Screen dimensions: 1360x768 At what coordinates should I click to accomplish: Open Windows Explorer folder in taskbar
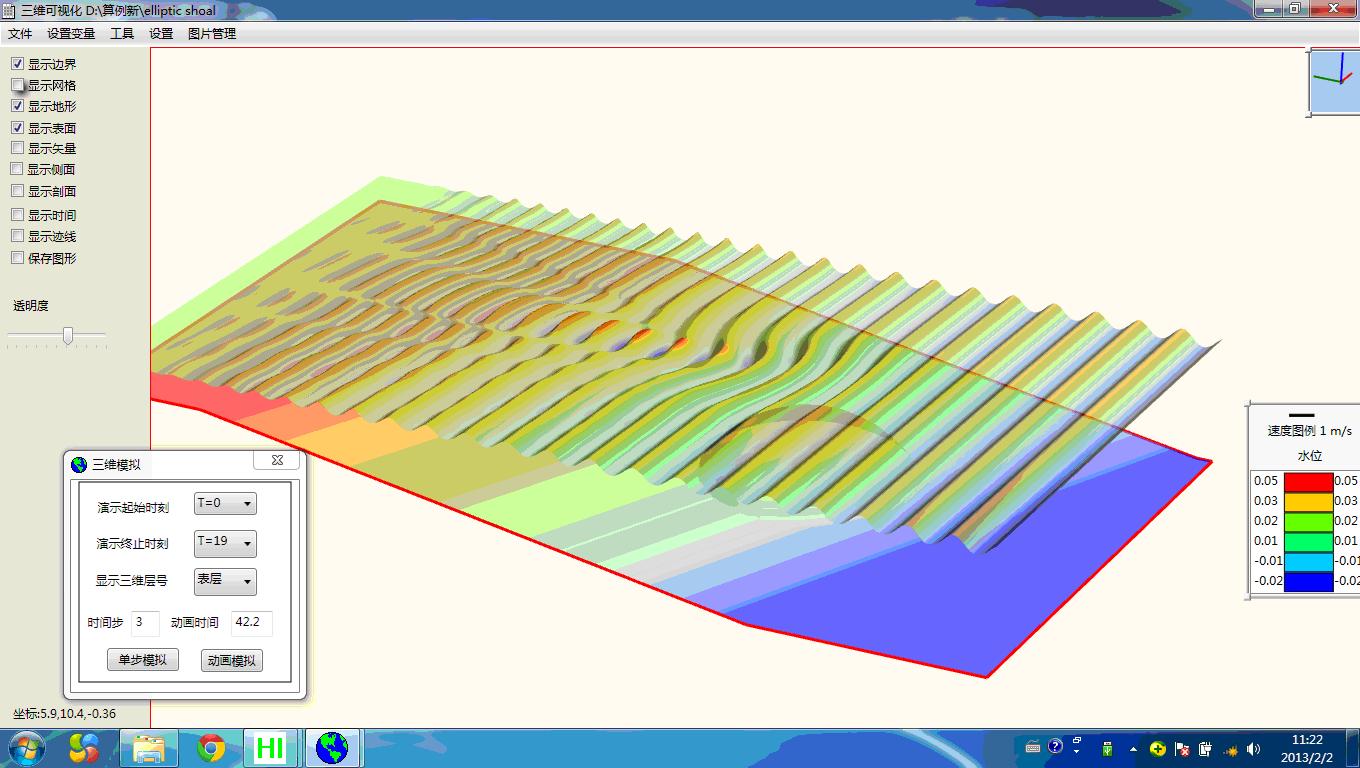pos(149,748)
